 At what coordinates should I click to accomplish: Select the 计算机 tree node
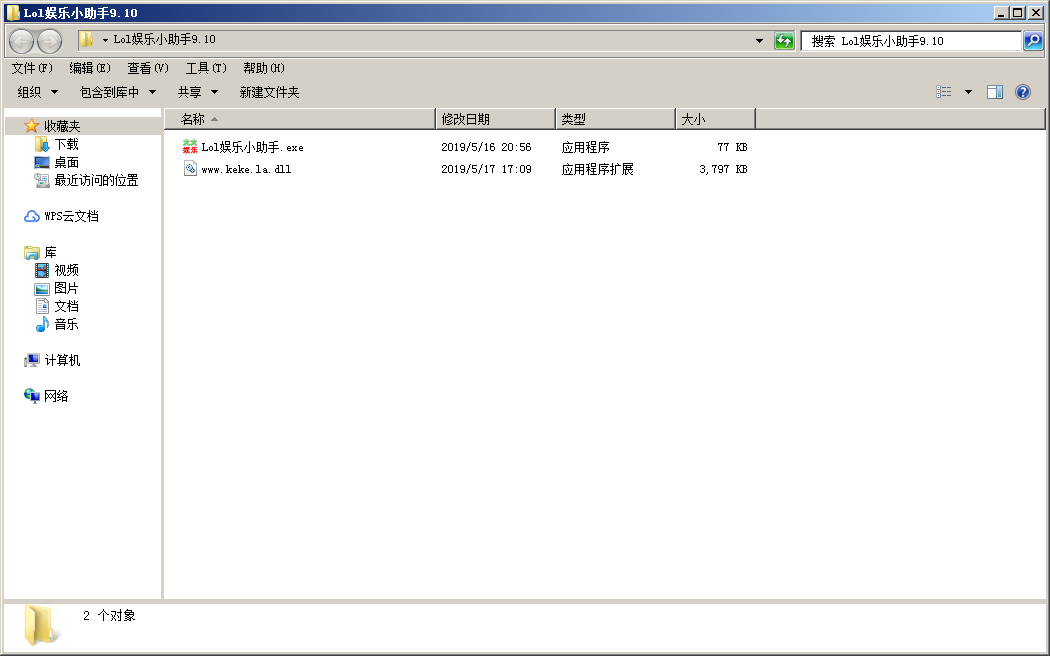click(x=62, y=361)
